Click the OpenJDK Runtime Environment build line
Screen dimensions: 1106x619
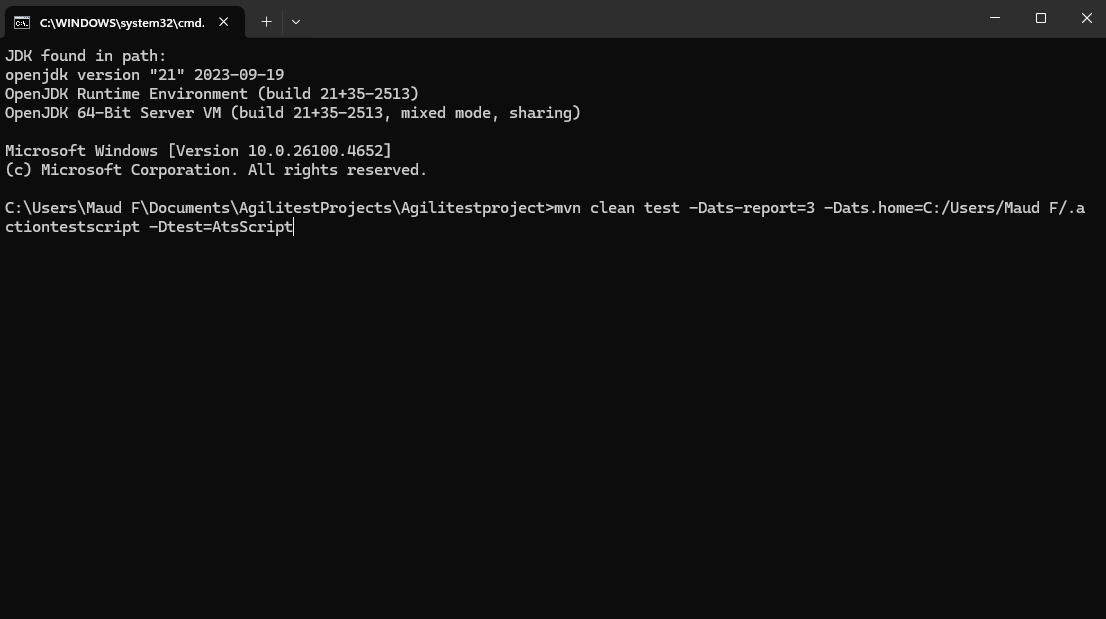(x=212, y=94)
